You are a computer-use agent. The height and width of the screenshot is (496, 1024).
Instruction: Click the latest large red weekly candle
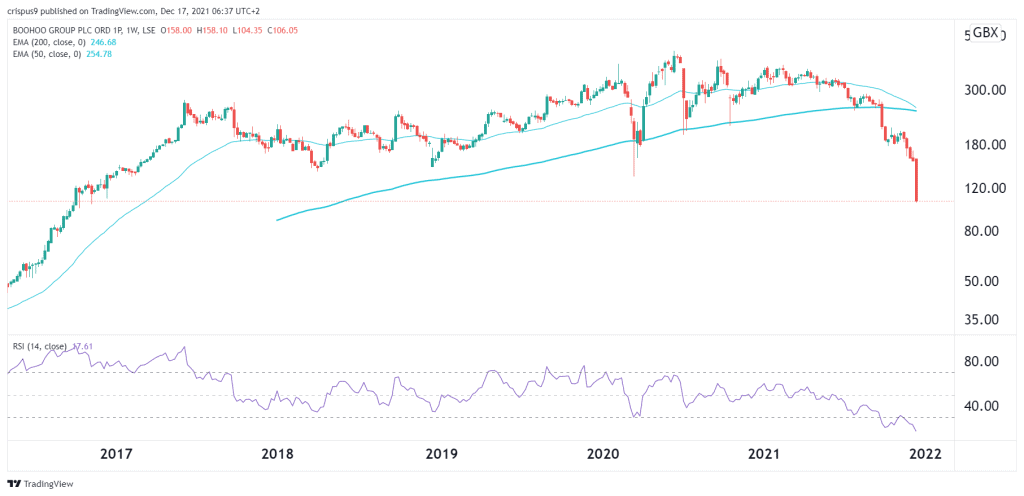[x=917, y=180]
